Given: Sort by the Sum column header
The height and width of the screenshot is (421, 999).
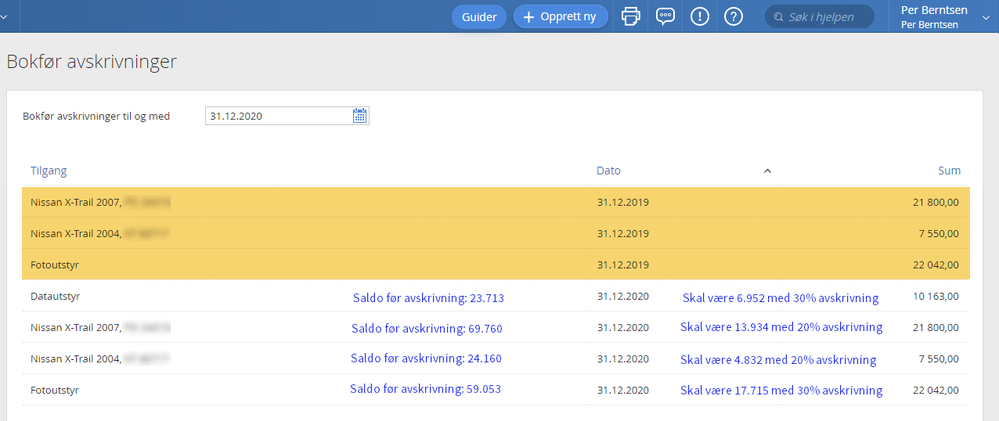Looking at the screenshot, I should click(x=949, y=171).
